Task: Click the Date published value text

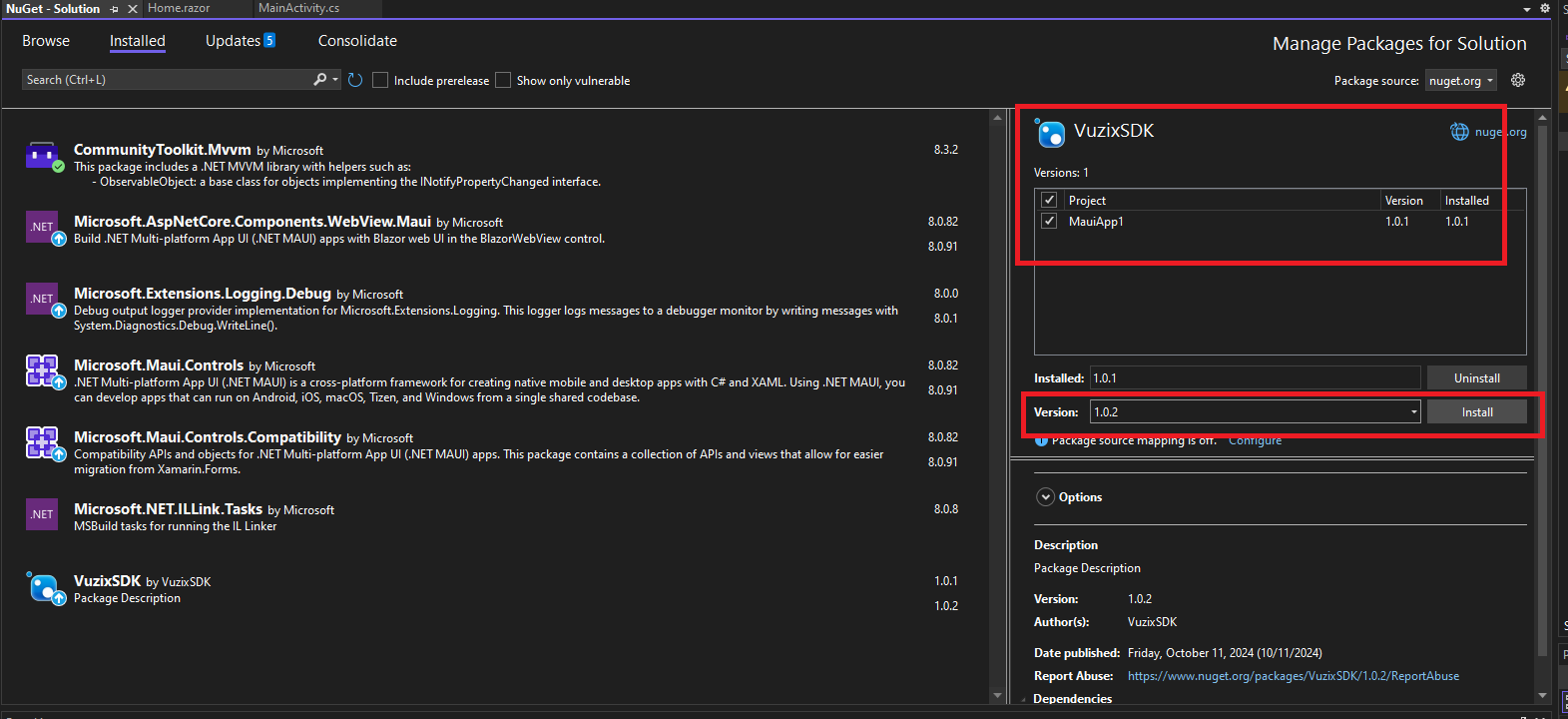Action: pos(1225,653)
